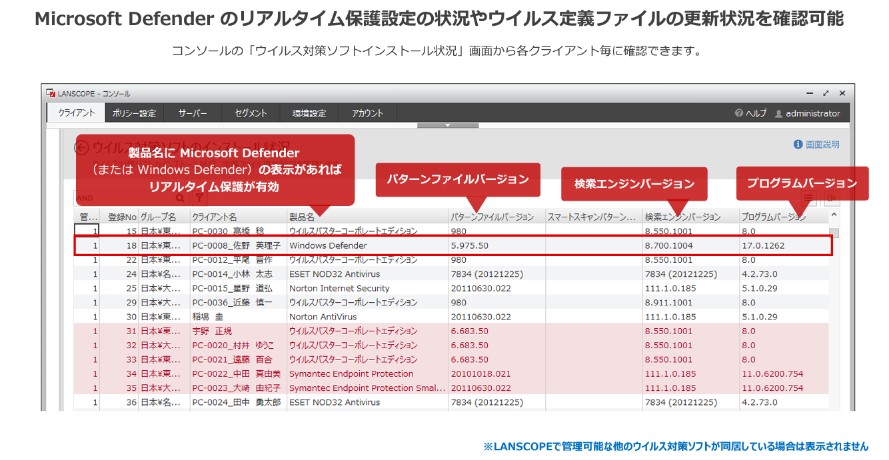Click Symantec Endpoint Protection in row 34
This screenshot has width=889, height=460.
pyautogui.click(x=351, y=374)
